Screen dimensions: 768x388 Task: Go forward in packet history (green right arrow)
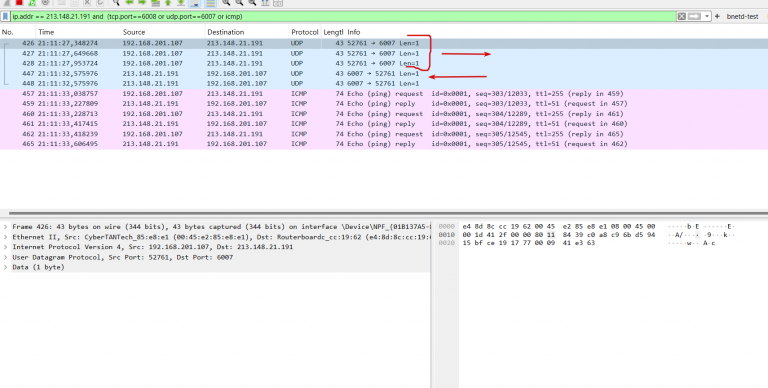coord(142,2)
